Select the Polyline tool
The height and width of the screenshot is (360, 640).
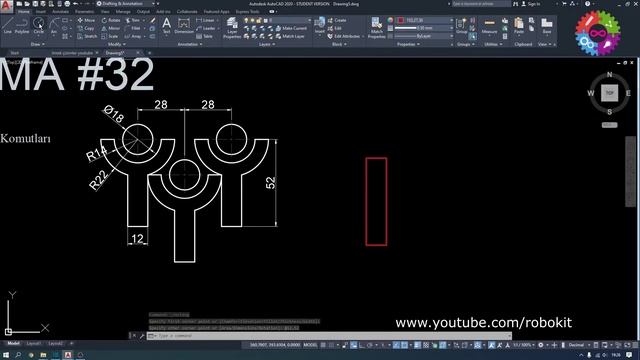tap(22, 25)
